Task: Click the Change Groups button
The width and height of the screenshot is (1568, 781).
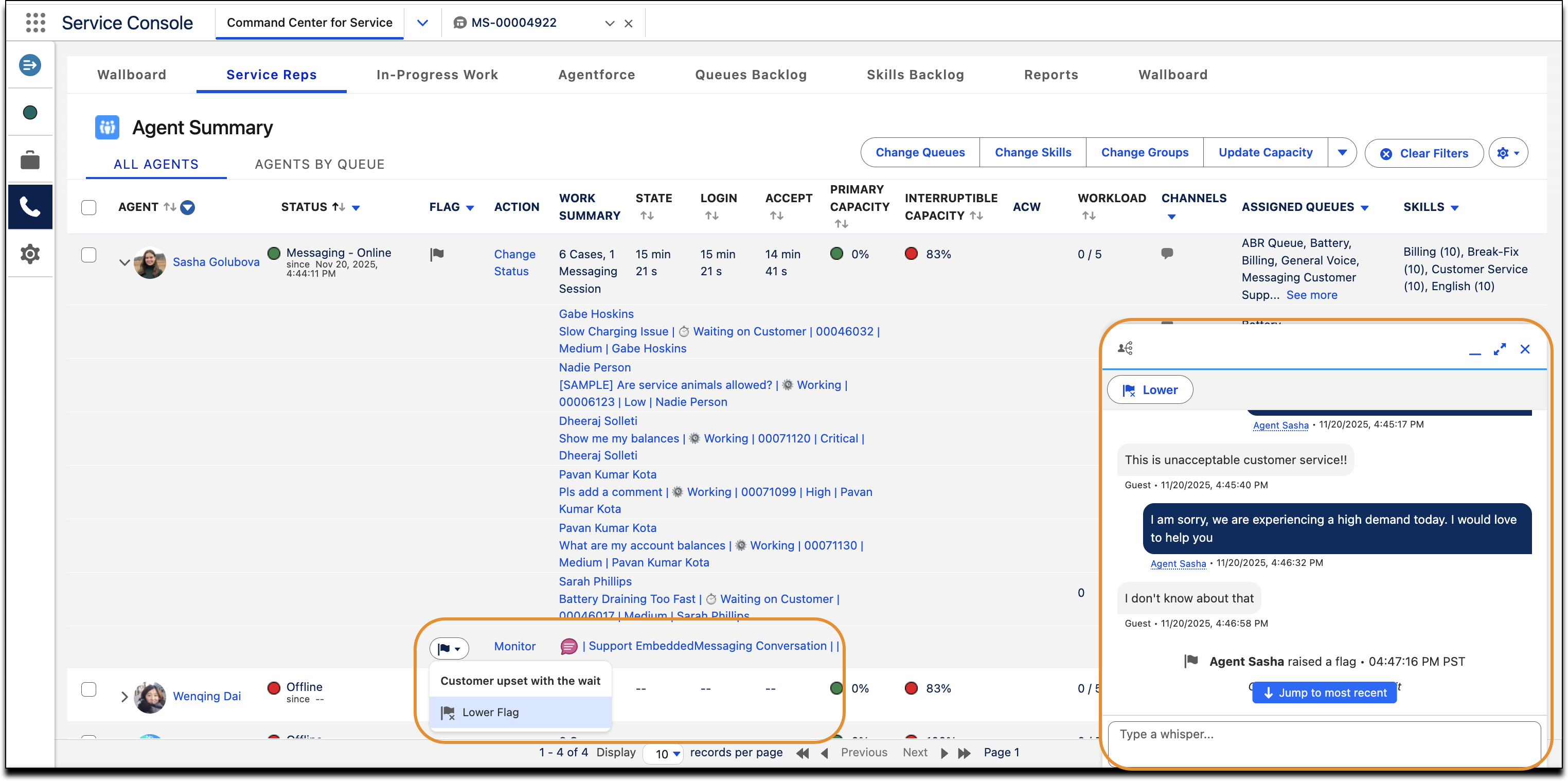Action: pyautogui.click(x=1144, y=152)
